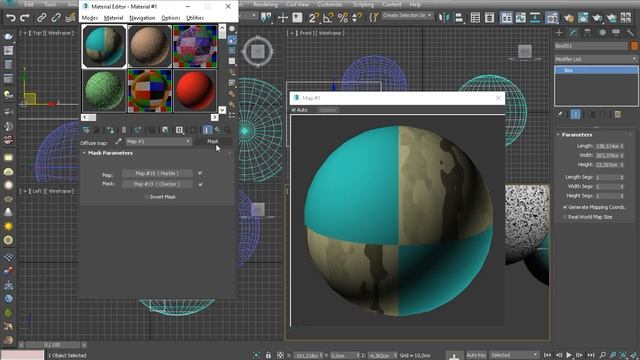The width and height of the screenshot is (640, 360).
Task: Open the Scene Explorer toggle icon
Action: 475,18
